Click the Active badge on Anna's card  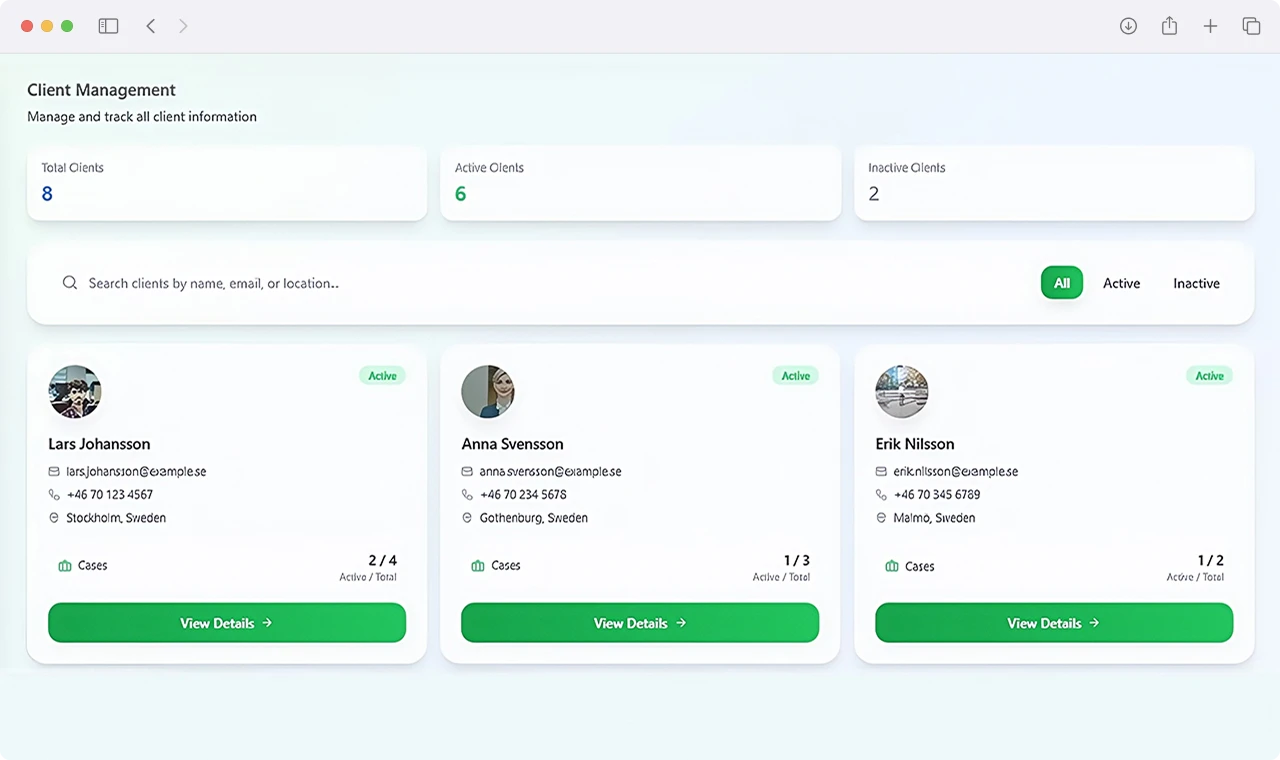click(x=795, y=376)
